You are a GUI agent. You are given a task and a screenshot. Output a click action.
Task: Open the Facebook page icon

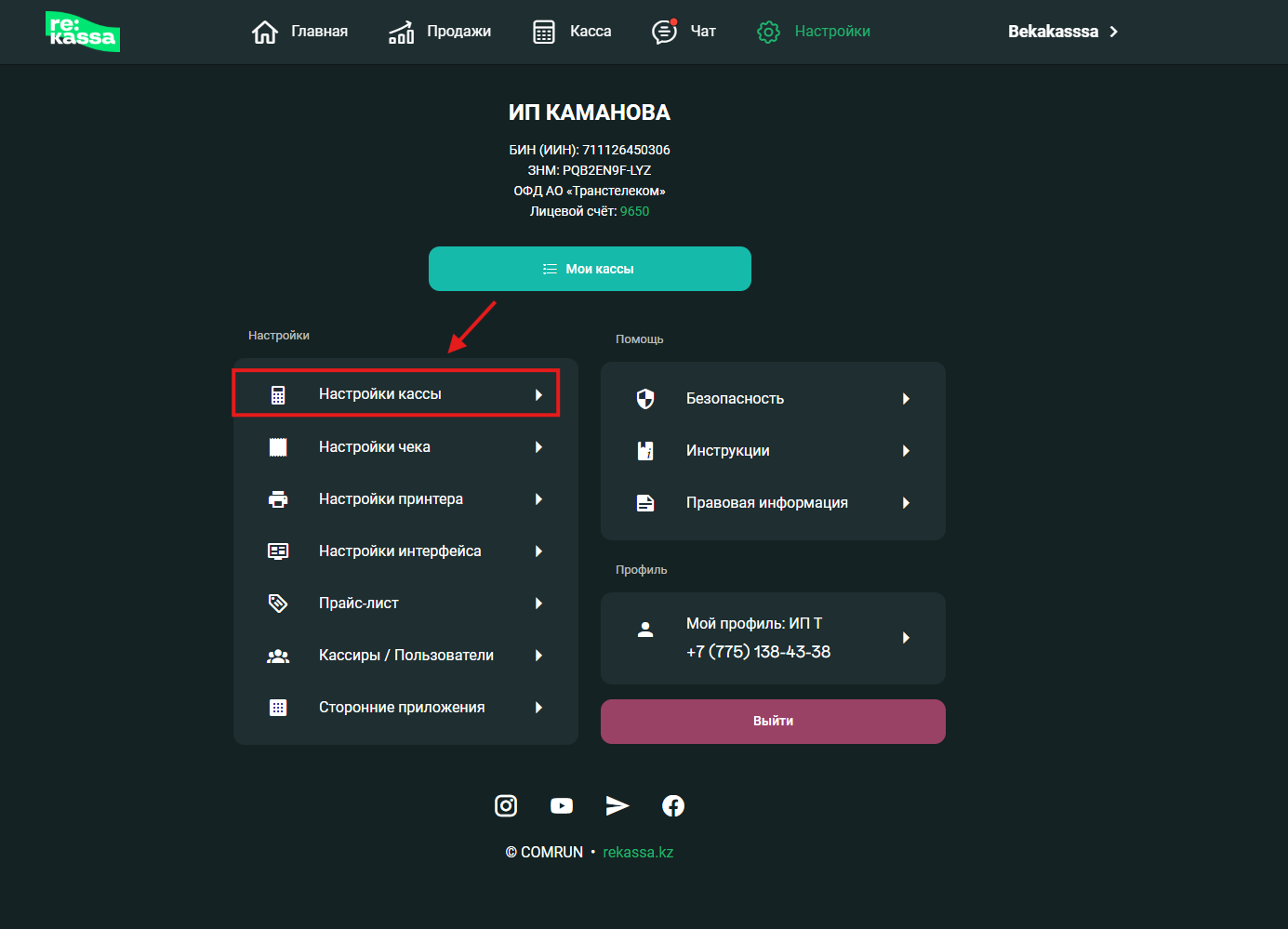coord(673,805)
